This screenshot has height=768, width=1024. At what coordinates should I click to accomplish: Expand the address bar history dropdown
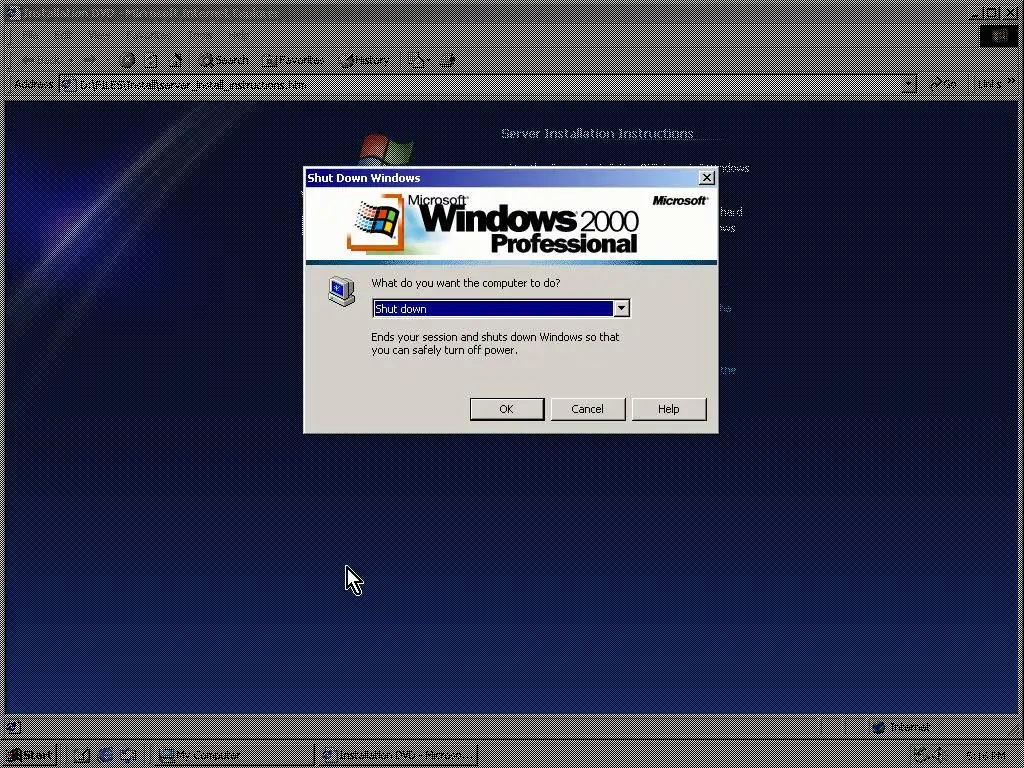908,84
